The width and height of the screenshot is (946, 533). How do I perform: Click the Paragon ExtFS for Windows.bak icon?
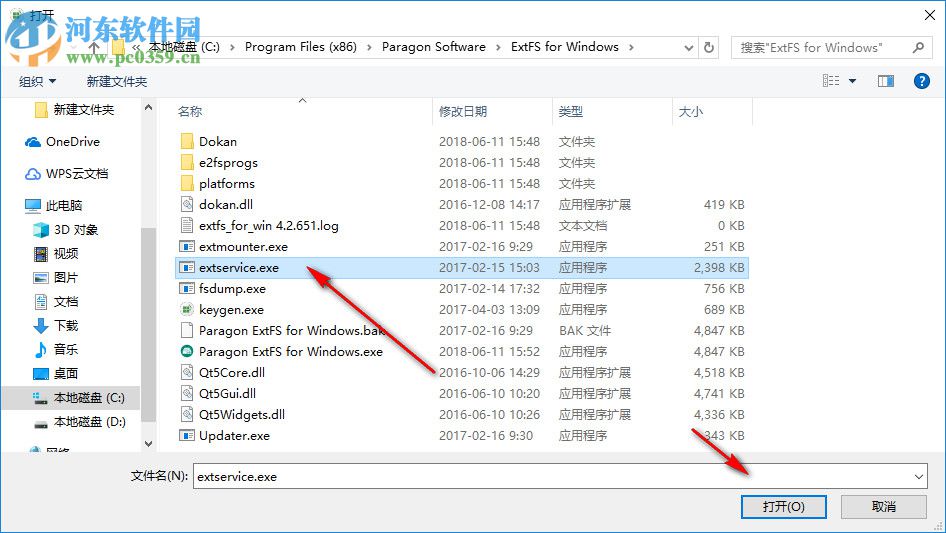click(187, 330)
